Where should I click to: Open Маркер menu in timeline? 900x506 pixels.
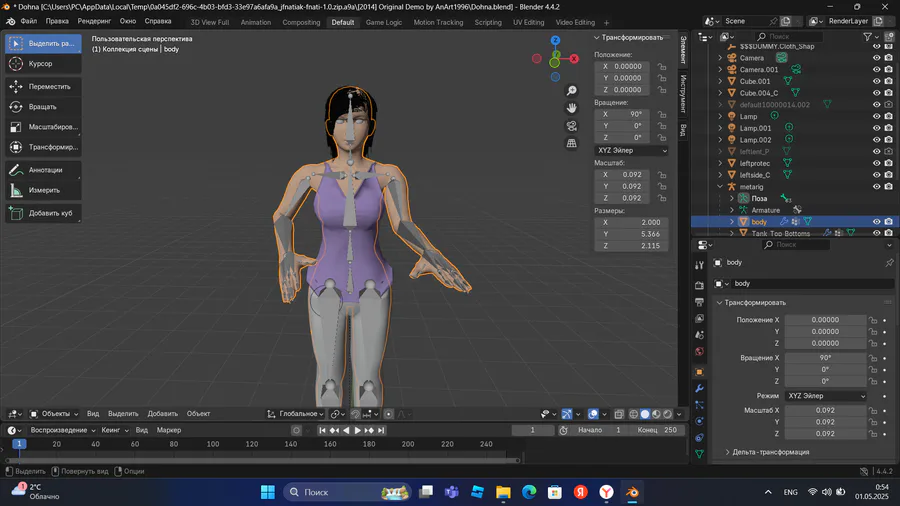pyautogui.click(x=169, y=430)
